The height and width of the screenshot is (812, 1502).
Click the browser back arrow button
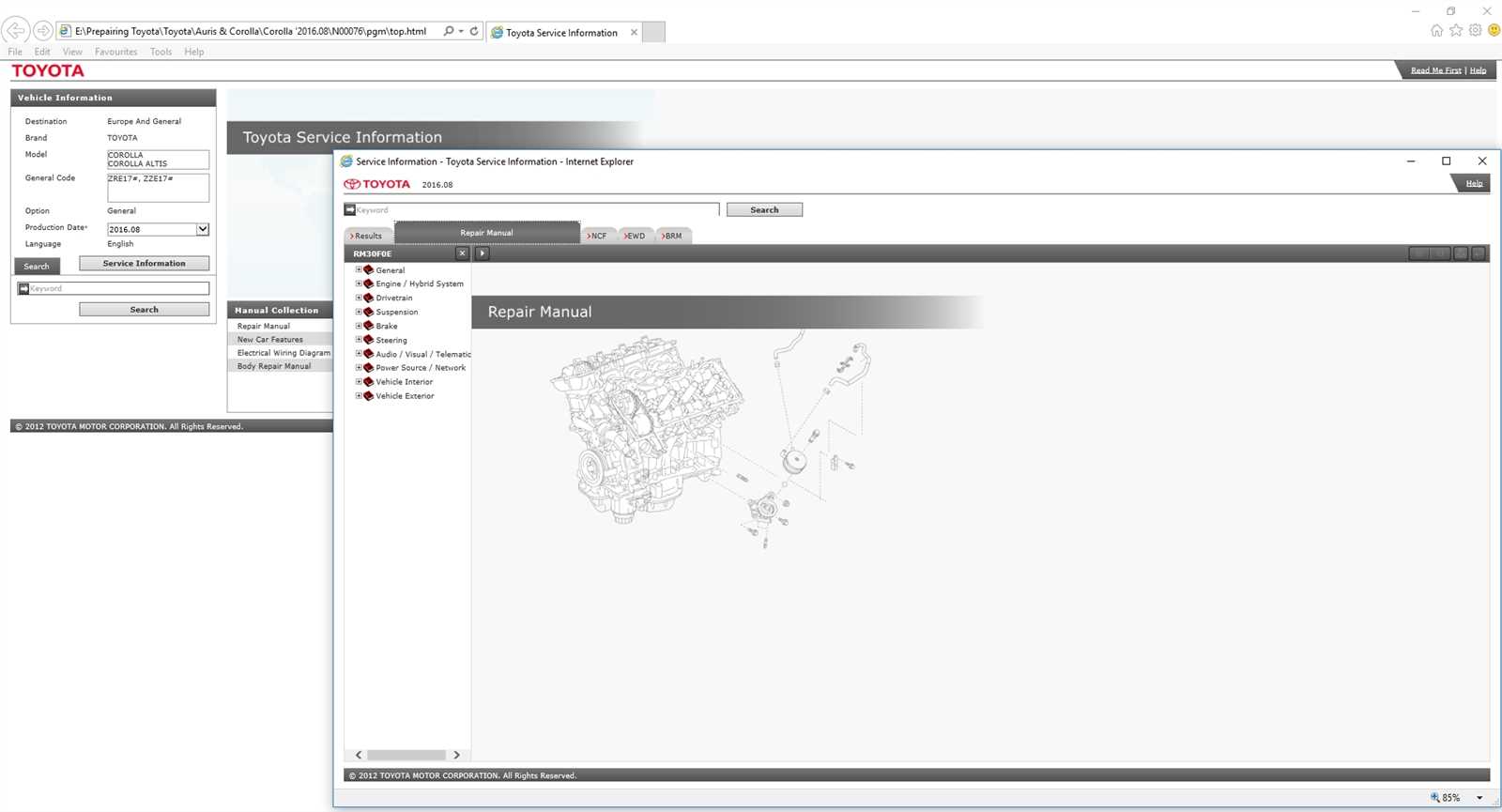click(x=16, y=31)
